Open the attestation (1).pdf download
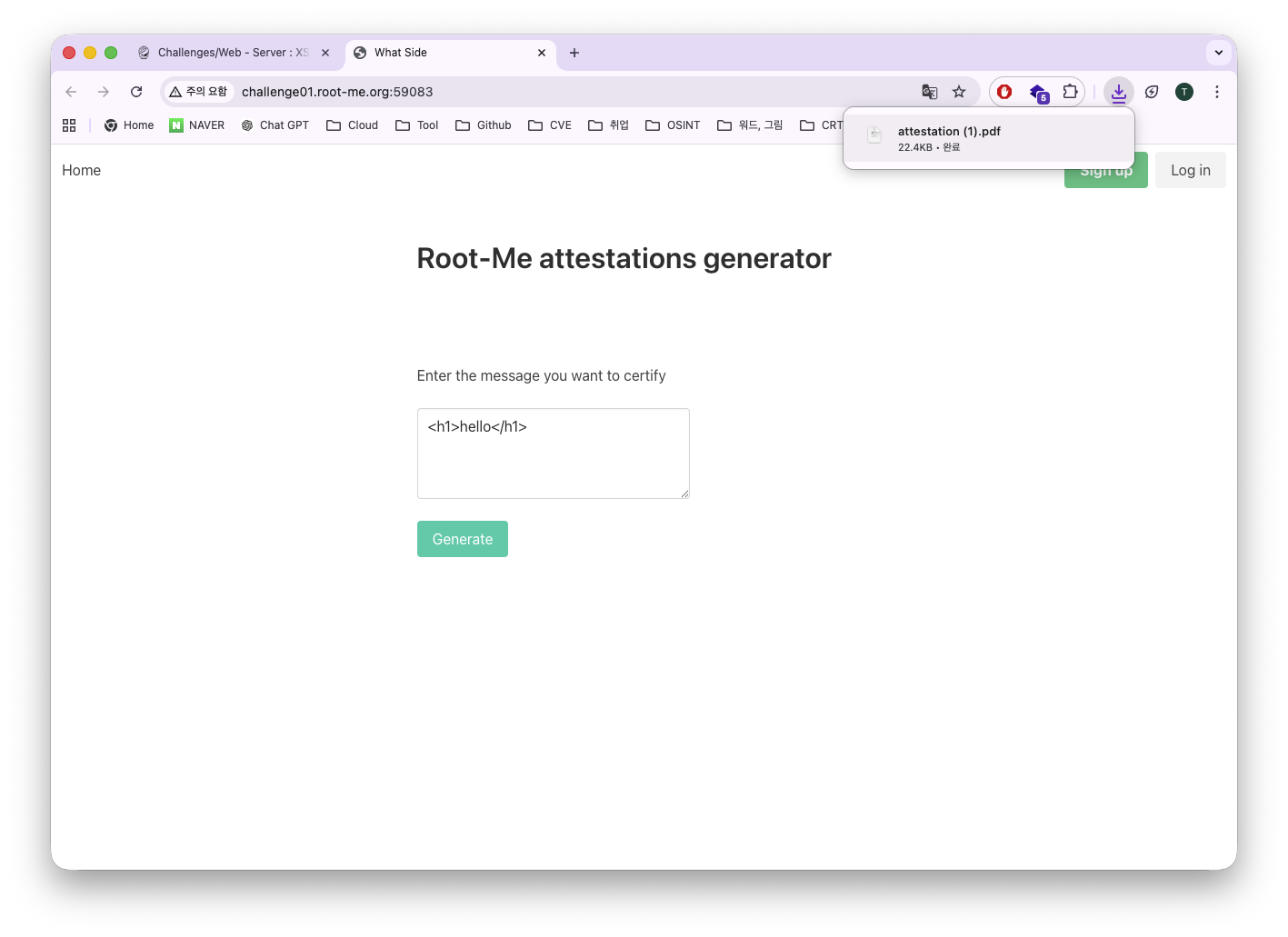This screenshot has width=1288, height=937. [989, 138]
